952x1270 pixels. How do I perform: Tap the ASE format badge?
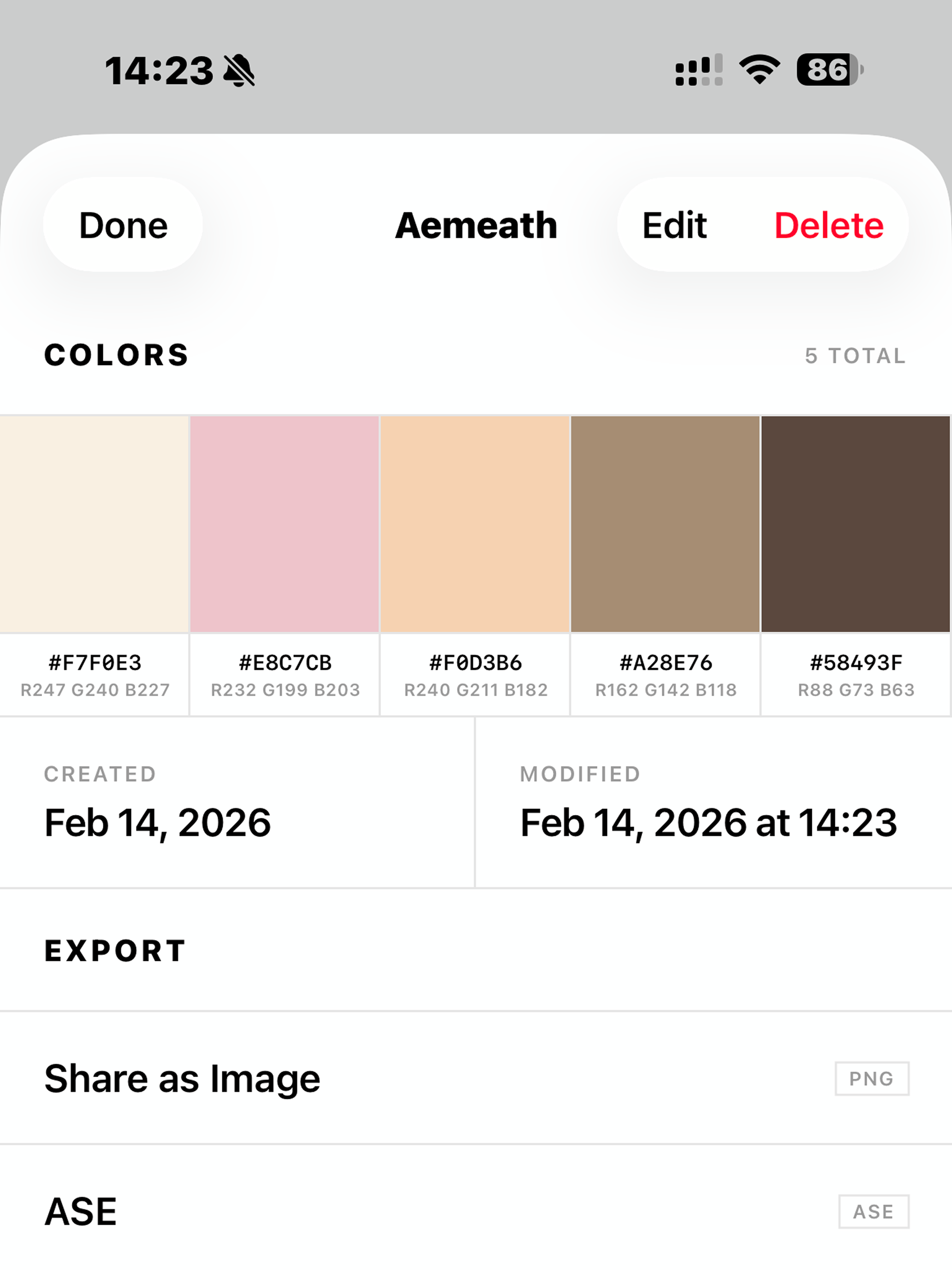click(874, 1211)
